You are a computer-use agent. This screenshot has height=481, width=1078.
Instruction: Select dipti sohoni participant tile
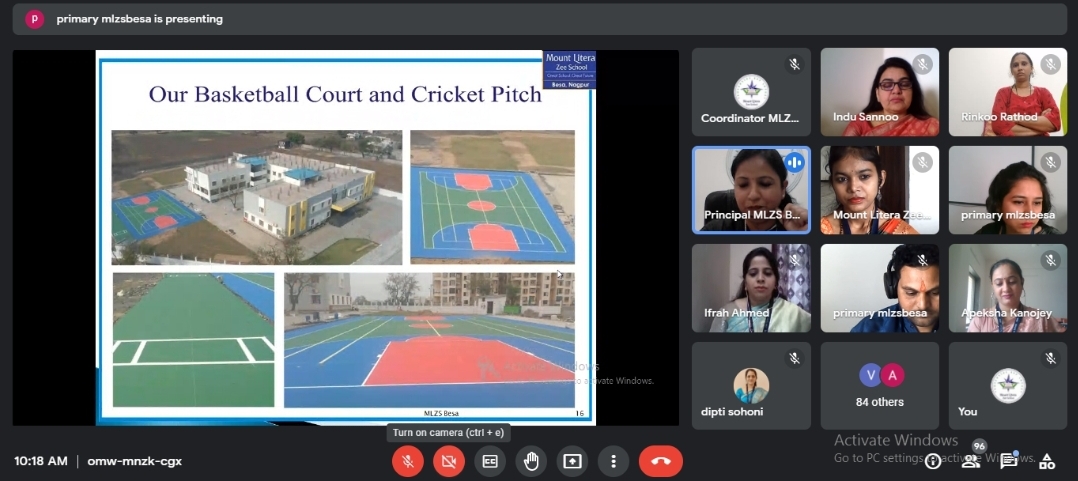tap(751, 386)
